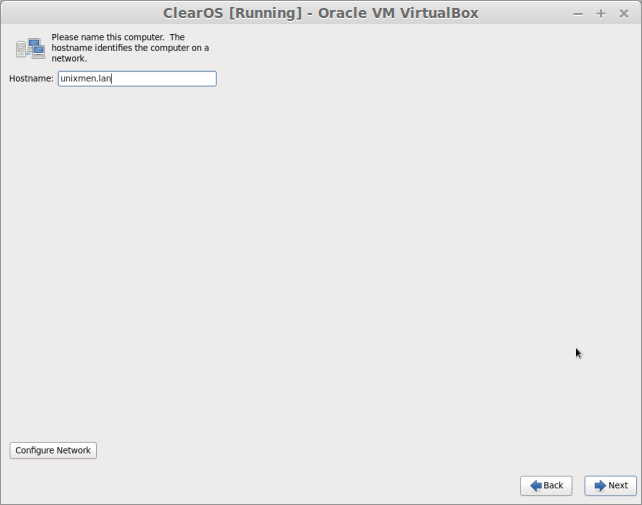Maximize the VirtualBox window using plus icon
The width and height of the screenshot is (642, 505).
pos(601,14)
